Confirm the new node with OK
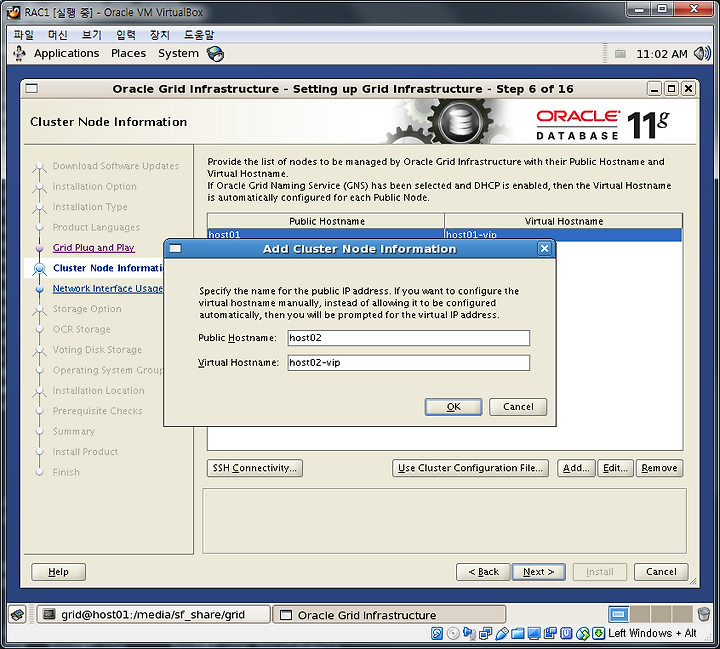 pos(454,406)
